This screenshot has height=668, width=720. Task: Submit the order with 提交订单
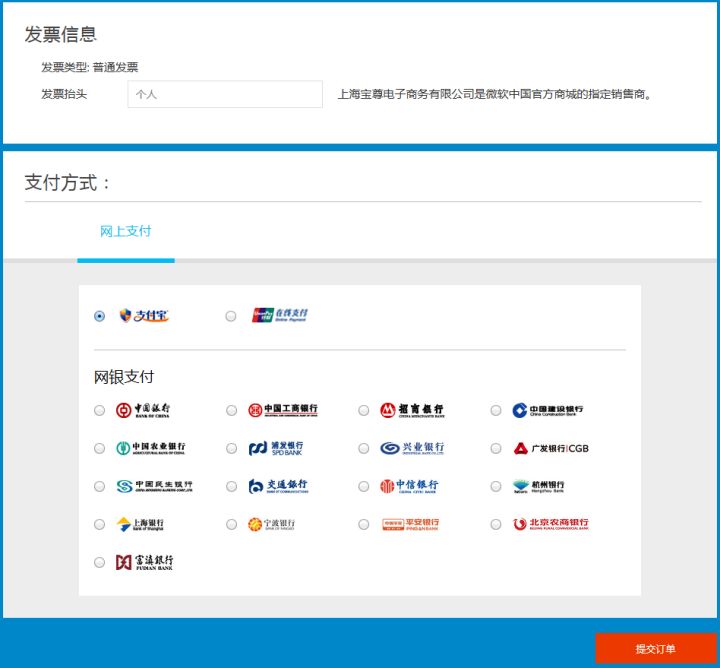click(656, 649)
